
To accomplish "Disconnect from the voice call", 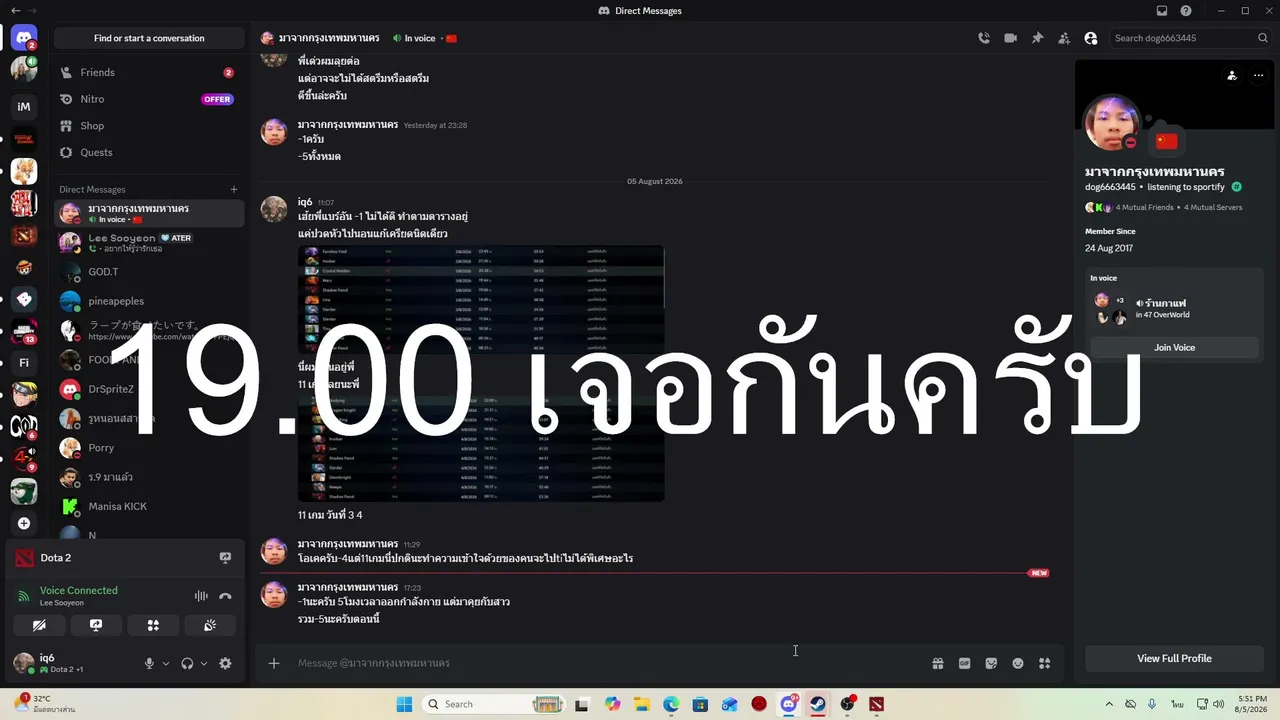I will [225, 596].
